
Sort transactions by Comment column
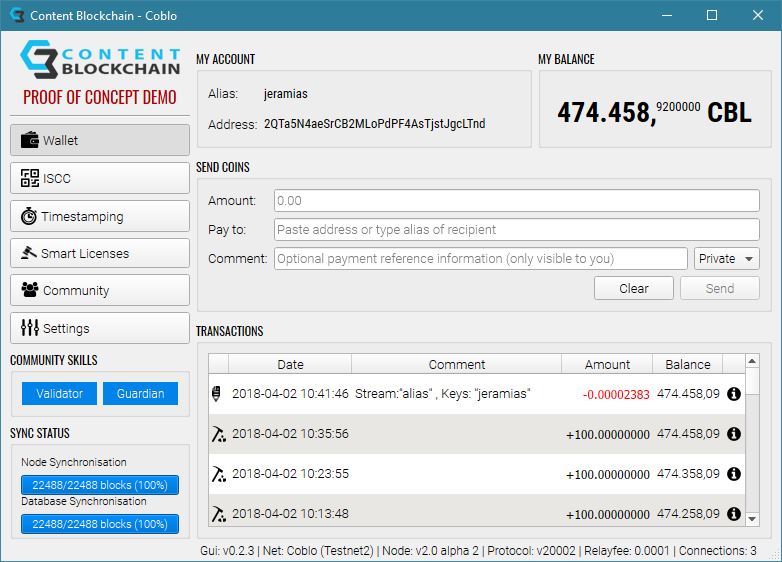(x=456, y=364)
